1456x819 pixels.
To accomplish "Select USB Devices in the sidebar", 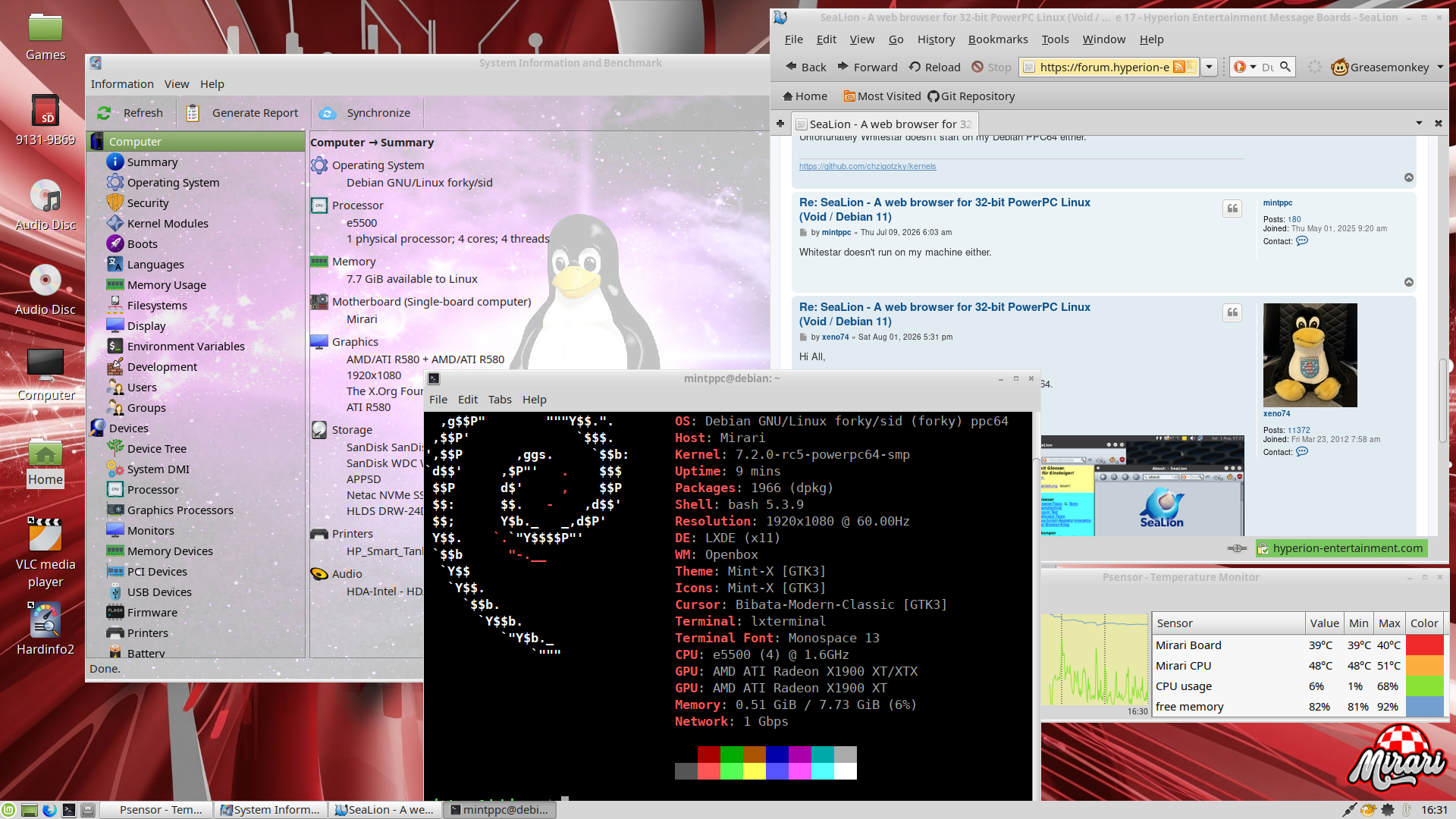I will click(x=158, y=592).
